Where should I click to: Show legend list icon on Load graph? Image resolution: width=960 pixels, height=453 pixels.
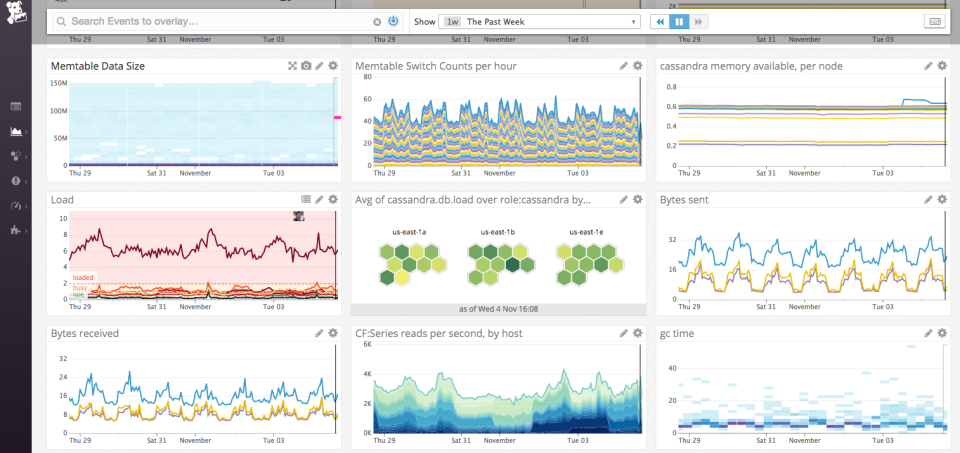pos(306,199)
